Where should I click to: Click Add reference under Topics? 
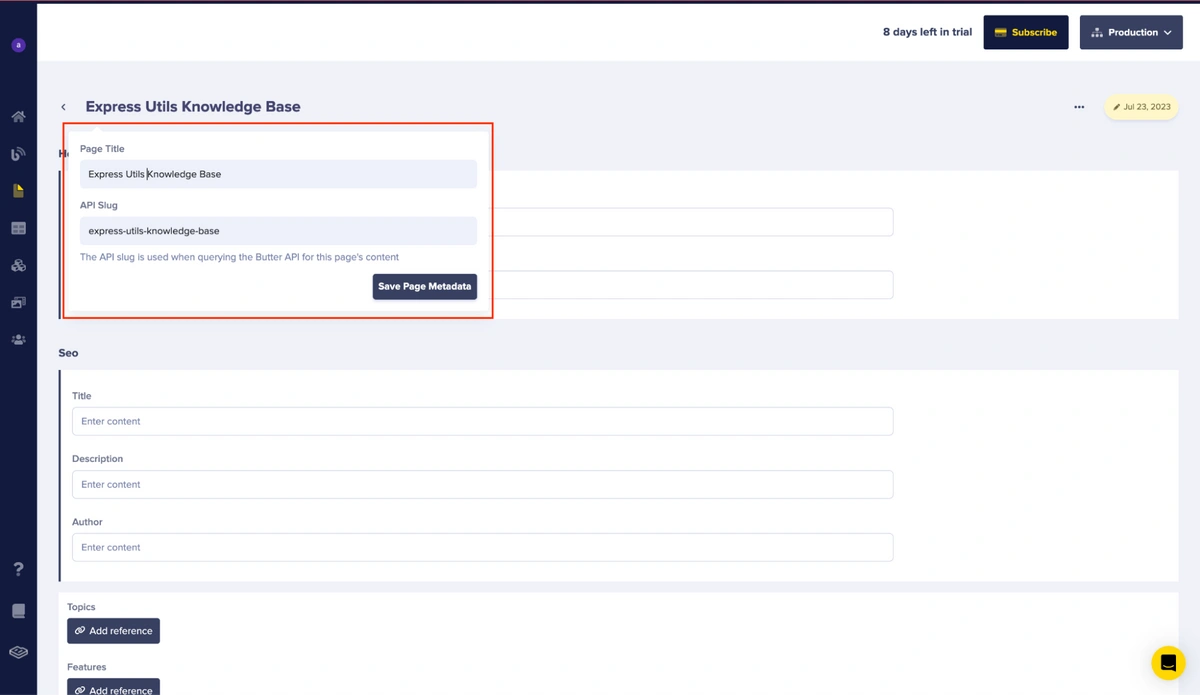pos(113,631)
